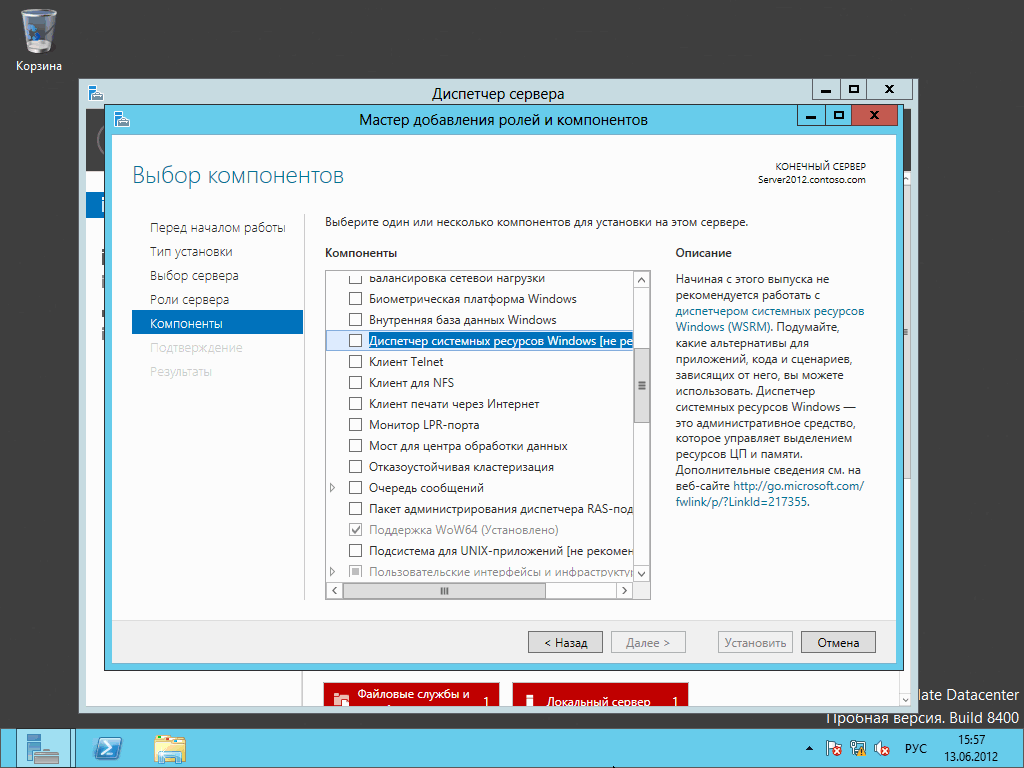The image size is (1024, 768).
Task: Go to Перед началом работы step
Action: [217, 228]
